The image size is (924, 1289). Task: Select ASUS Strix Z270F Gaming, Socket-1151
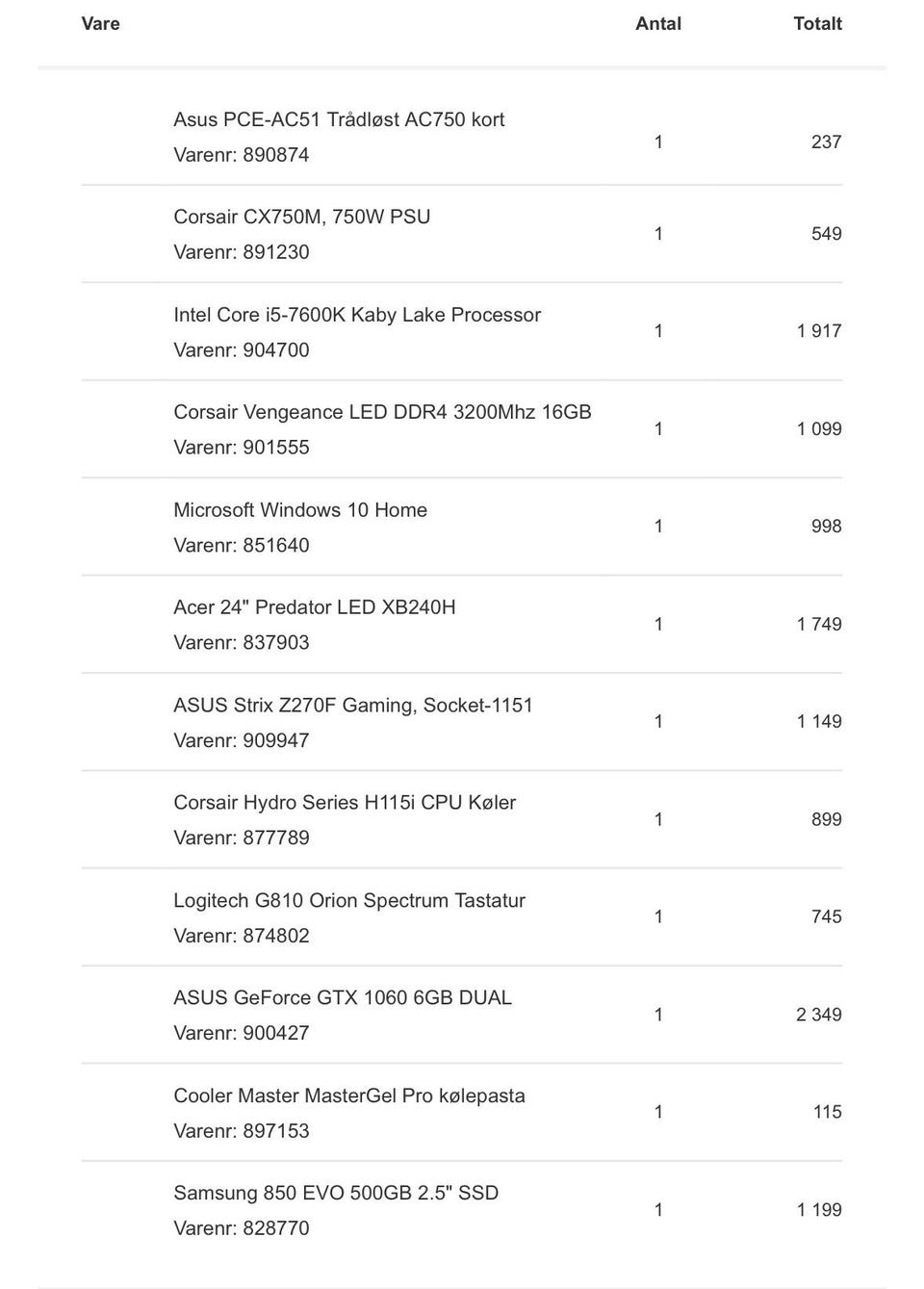pos(353,706)
